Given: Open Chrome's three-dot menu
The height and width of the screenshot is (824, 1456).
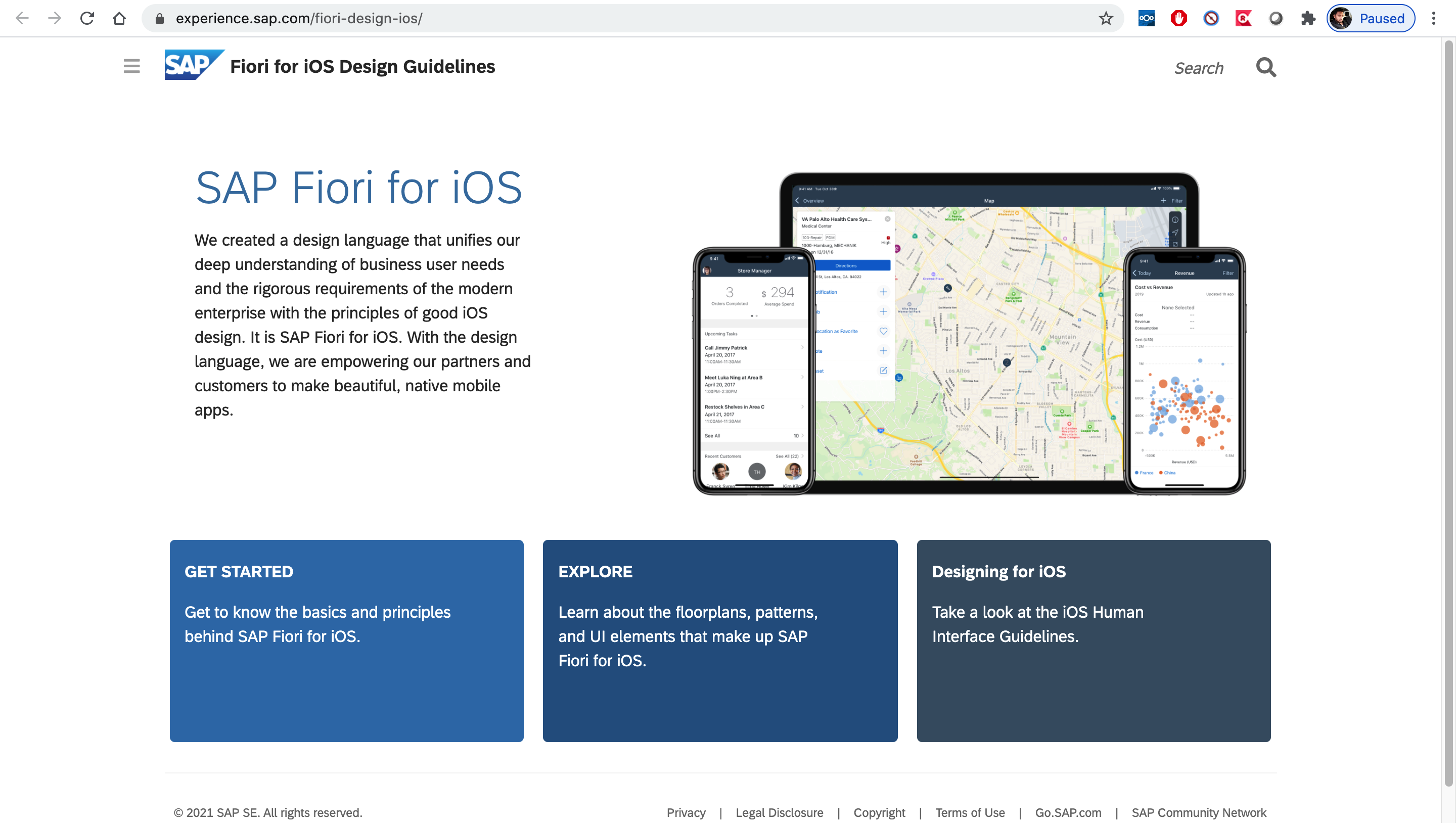Looking at the screenshot, I should tap(1433, 18).
